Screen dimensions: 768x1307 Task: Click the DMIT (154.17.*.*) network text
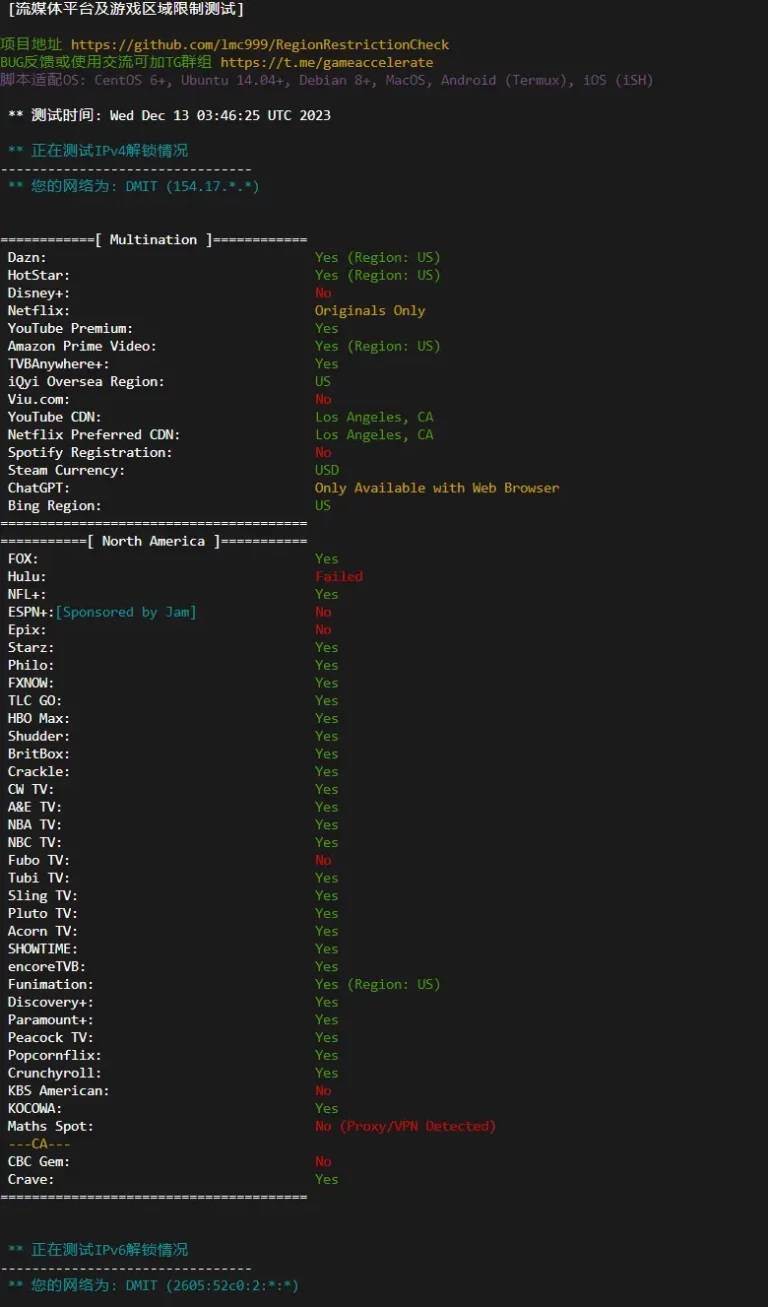pos(193,186)
